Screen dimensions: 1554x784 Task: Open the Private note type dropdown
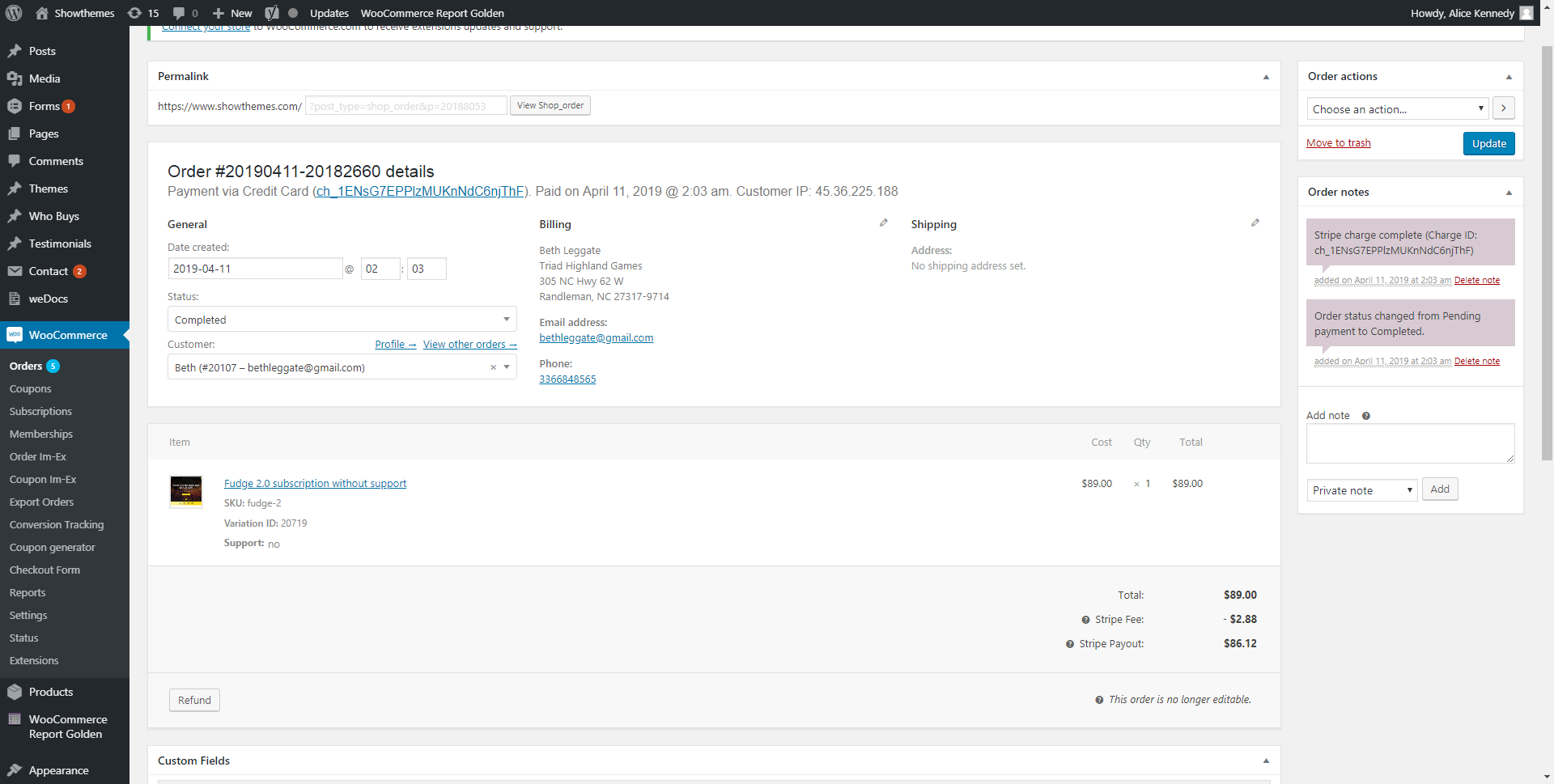[1362, 490]
